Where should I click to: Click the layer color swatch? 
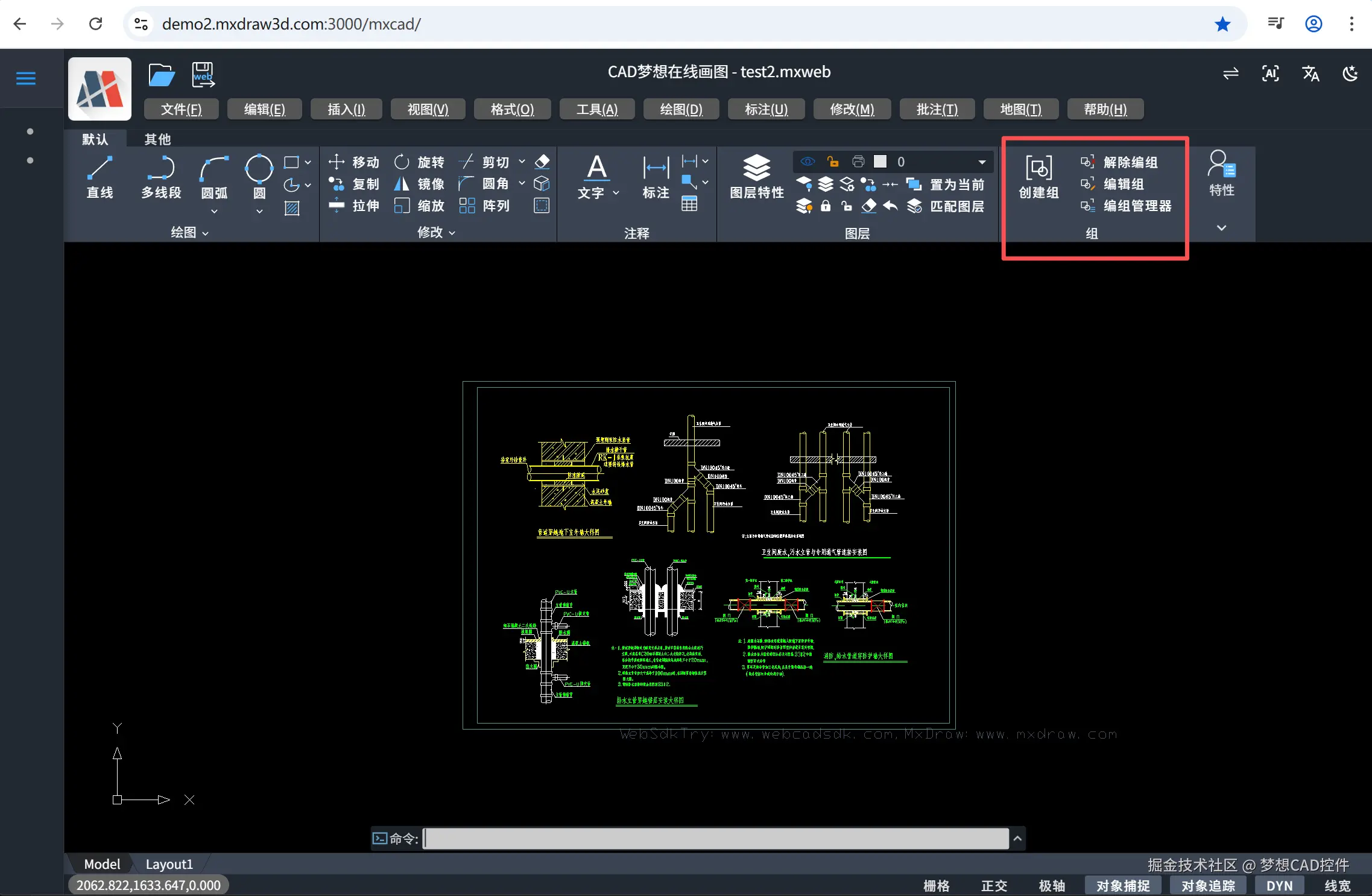pos(880,162)
